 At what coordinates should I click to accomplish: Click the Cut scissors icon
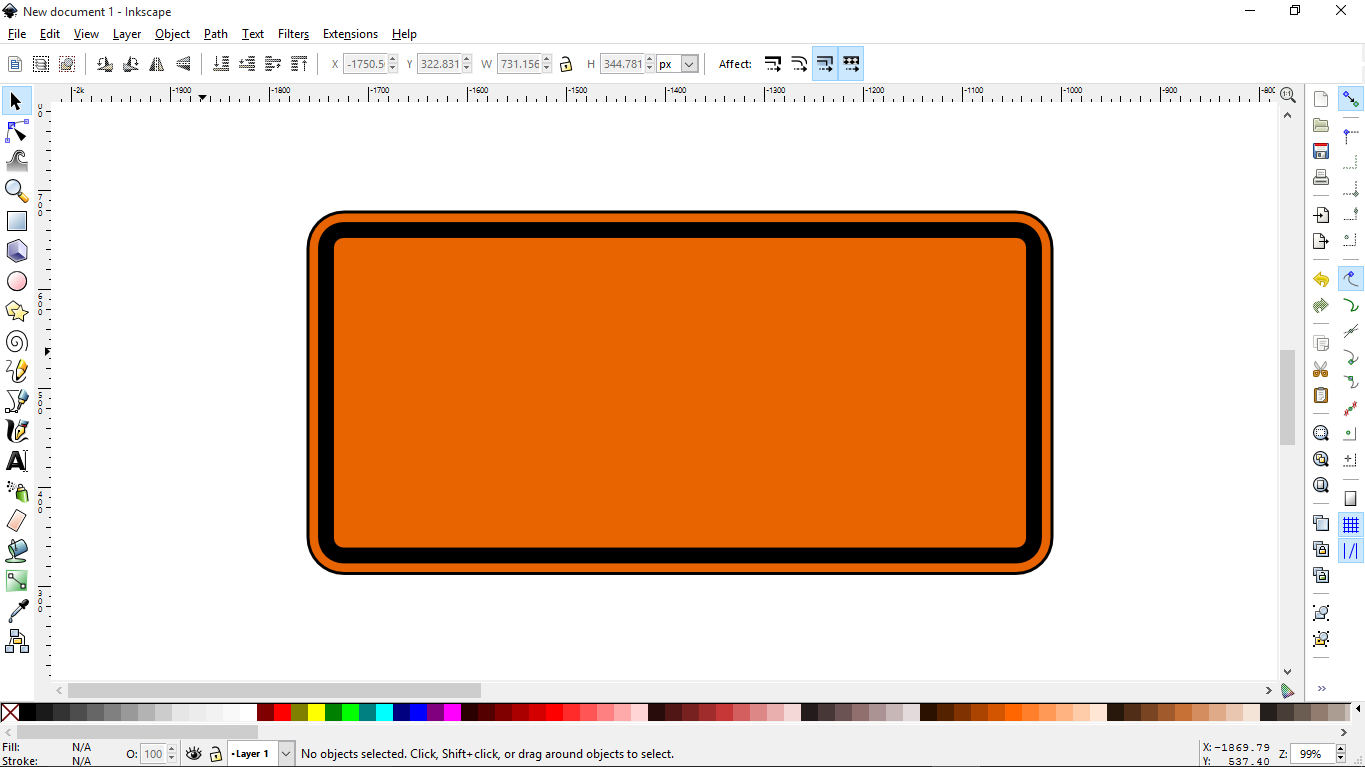1321,369
